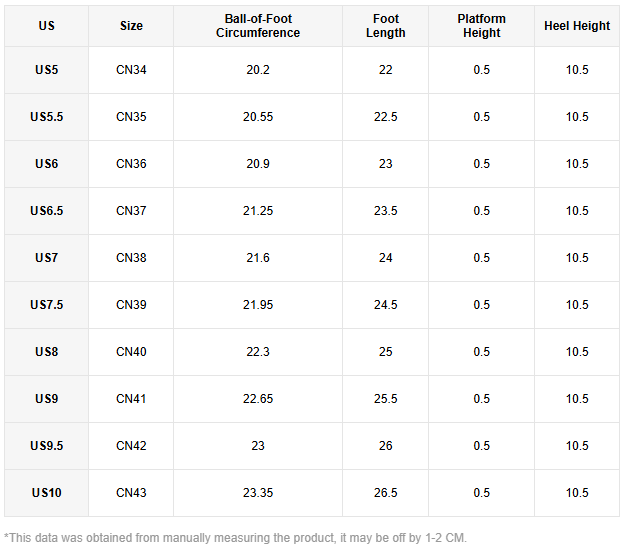This screenshot has width=624, height=552.
Task: Click the CN36 size cell
Action: pyautogui.click(x=131, y=164)
